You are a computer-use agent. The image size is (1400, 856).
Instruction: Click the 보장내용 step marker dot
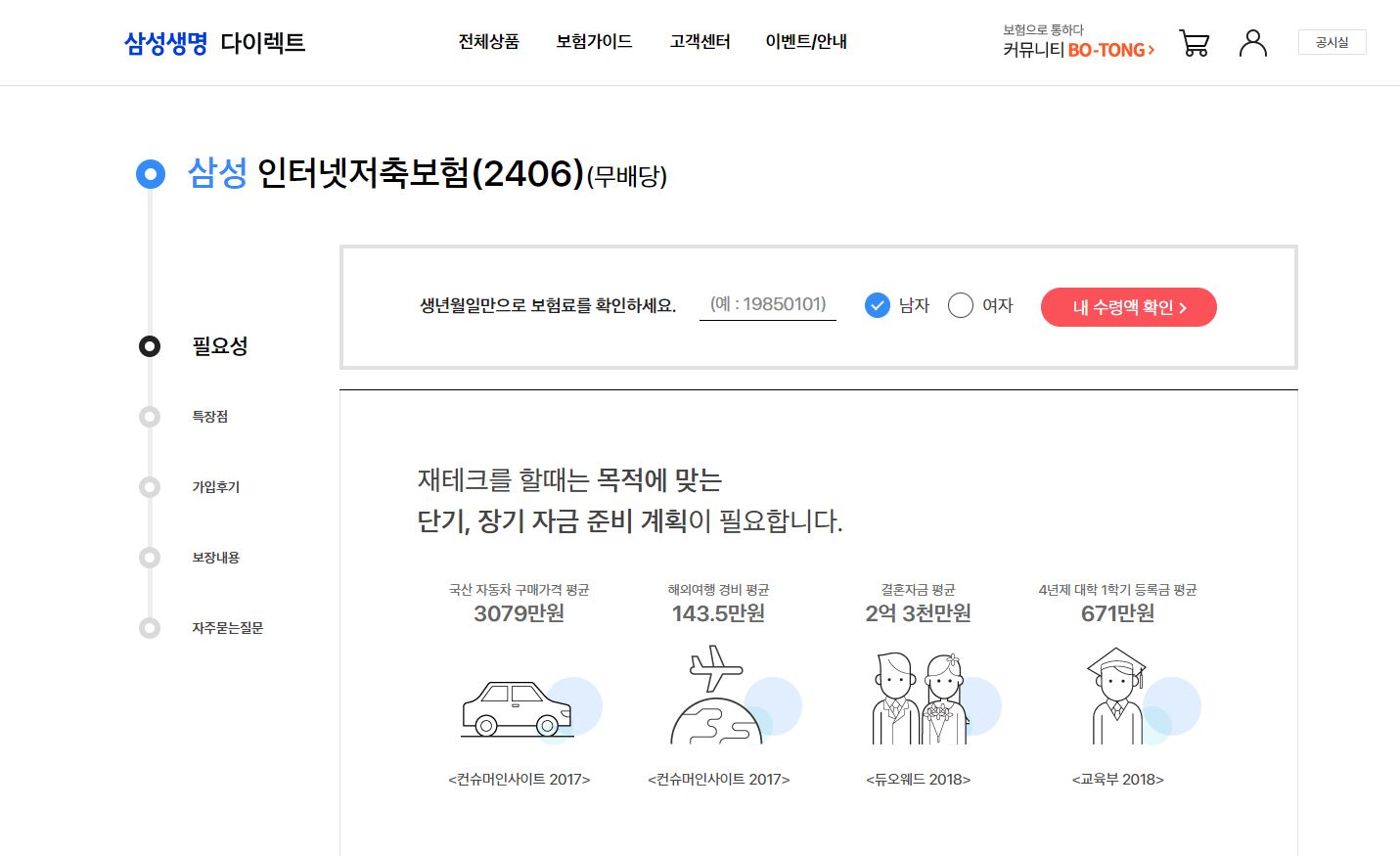pos(150,558)
